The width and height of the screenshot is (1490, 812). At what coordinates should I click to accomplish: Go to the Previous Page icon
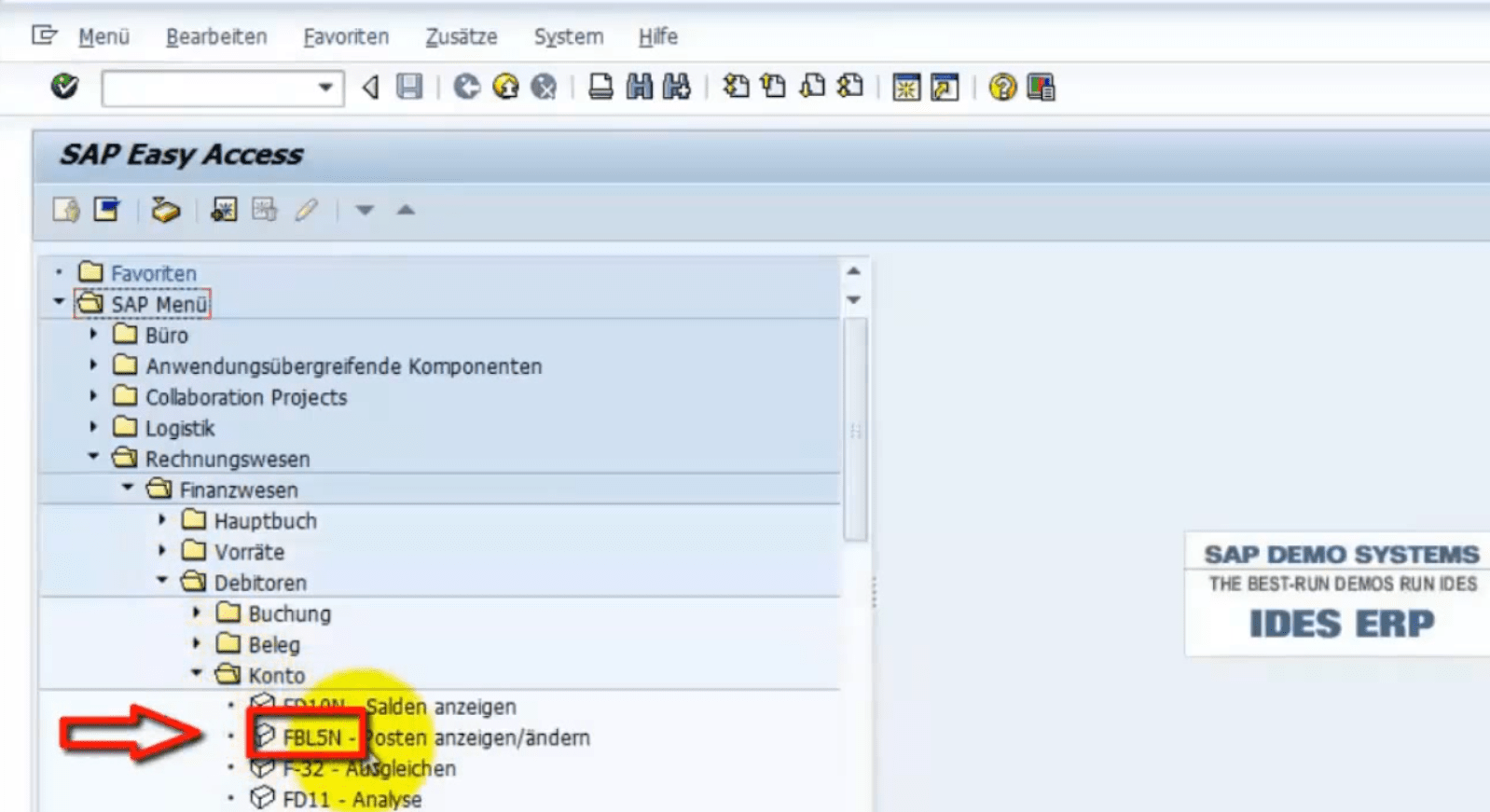click(x=773, y=87)
